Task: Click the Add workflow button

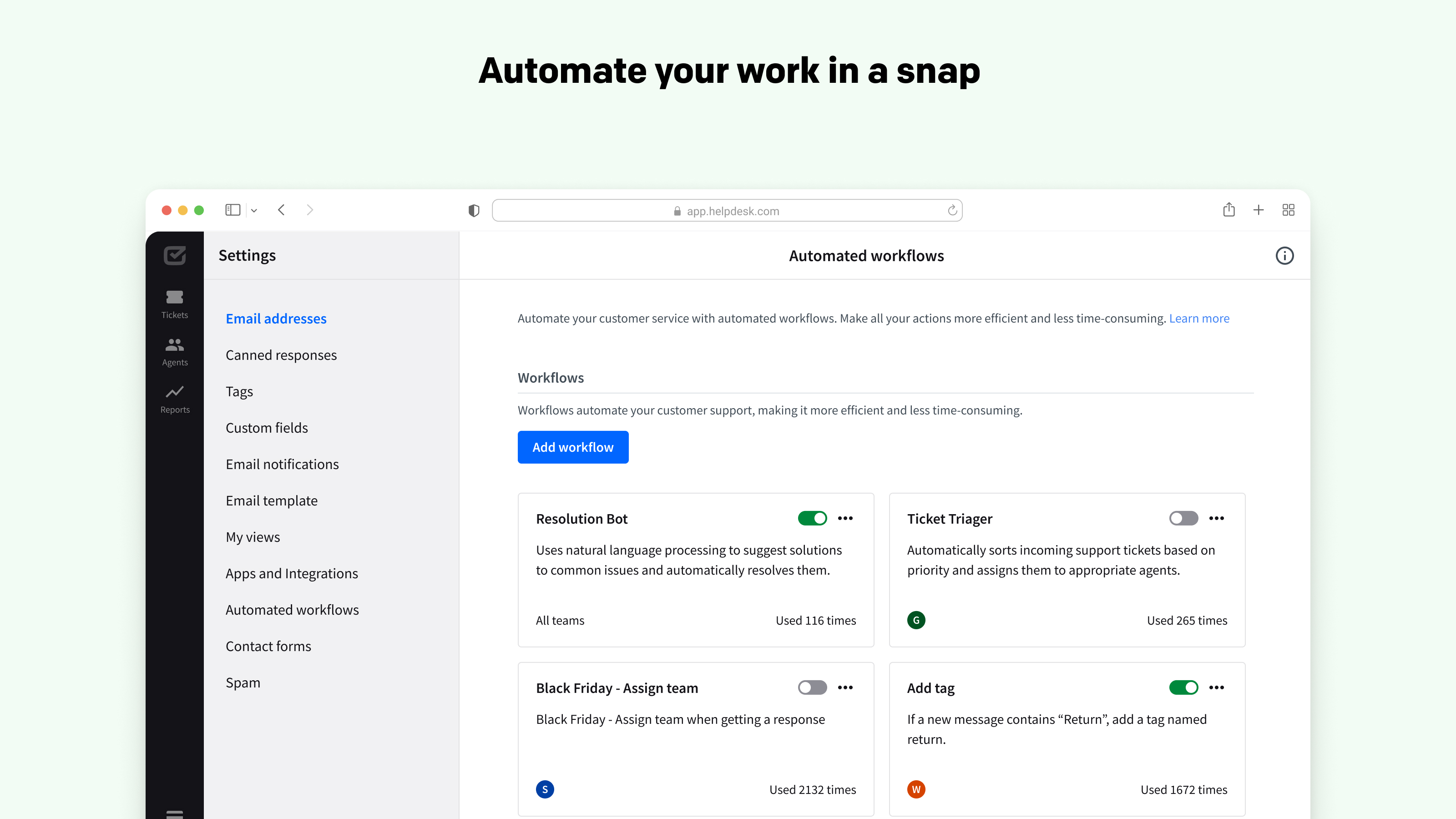Action: coord(573,447)
